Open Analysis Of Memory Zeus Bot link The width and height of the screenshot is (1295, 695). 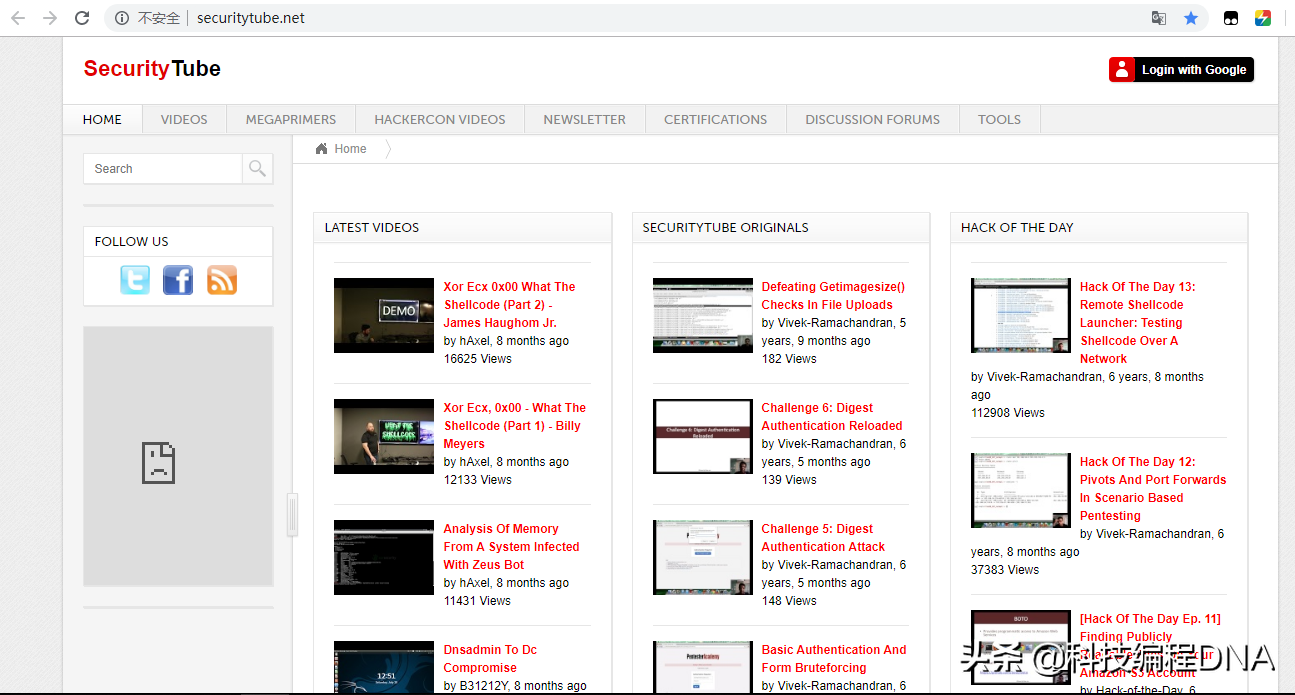[x=512, y=547]
